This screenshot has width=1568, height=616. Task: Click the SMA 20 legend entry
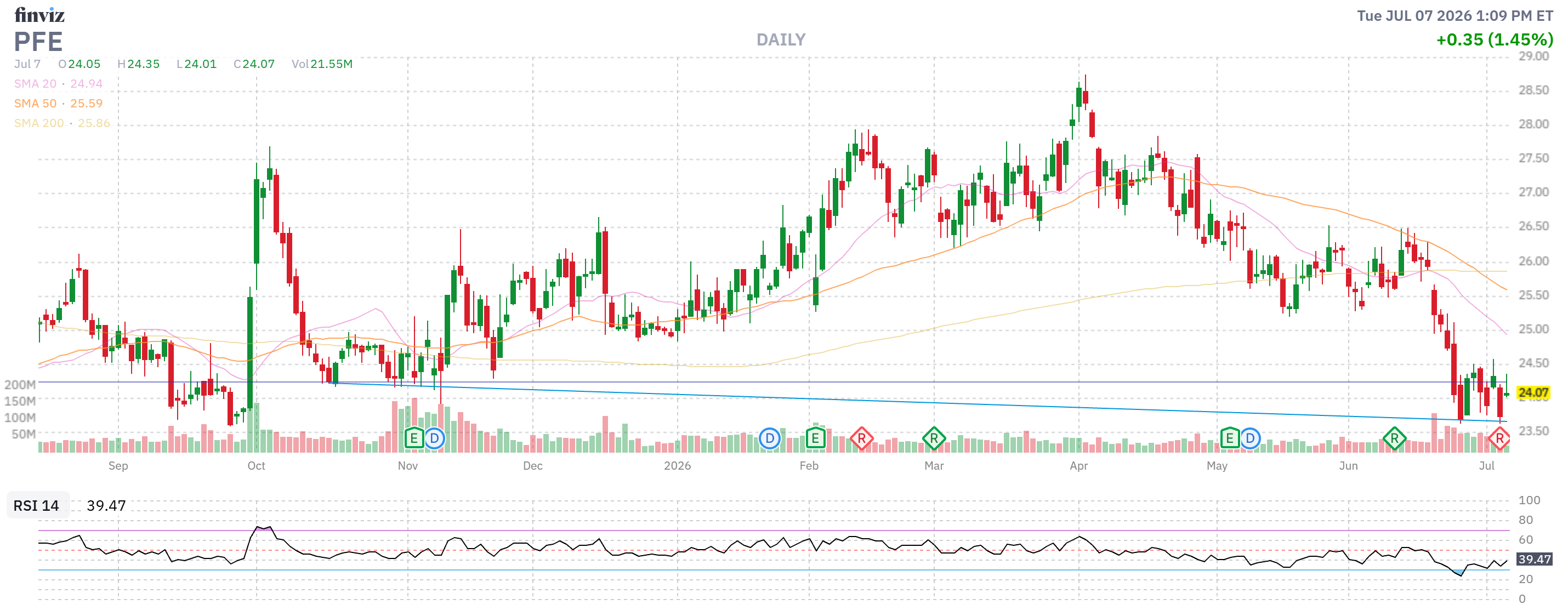(x=59, y=83)
